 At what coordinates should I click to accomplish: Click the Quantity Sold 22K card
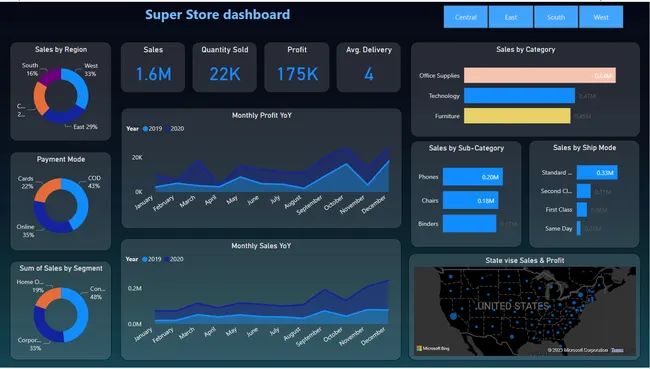(x=225, y=67)
